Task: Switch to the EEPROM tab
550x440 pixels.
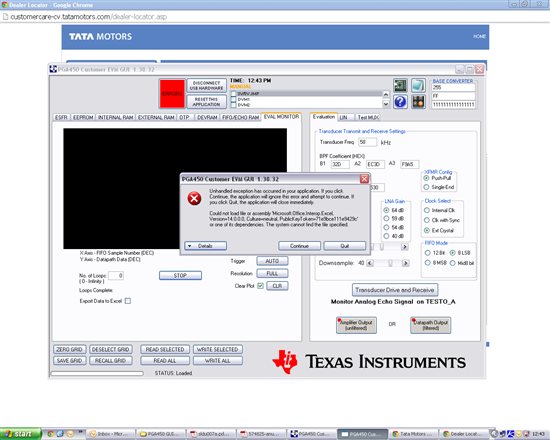Action: point(83,118)
